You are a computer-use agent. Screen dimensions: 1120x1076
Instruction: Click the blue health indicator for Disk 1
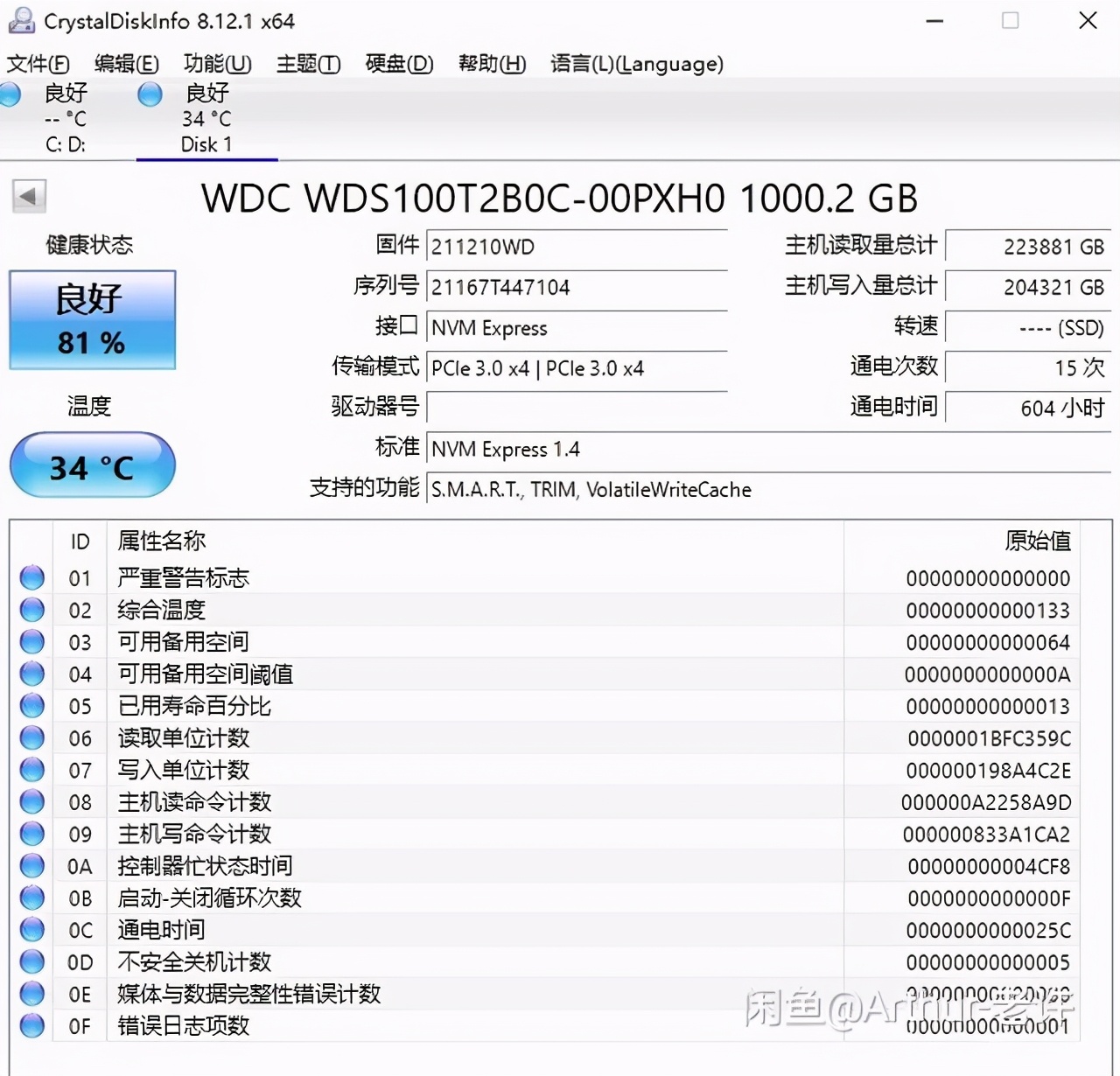149,94
